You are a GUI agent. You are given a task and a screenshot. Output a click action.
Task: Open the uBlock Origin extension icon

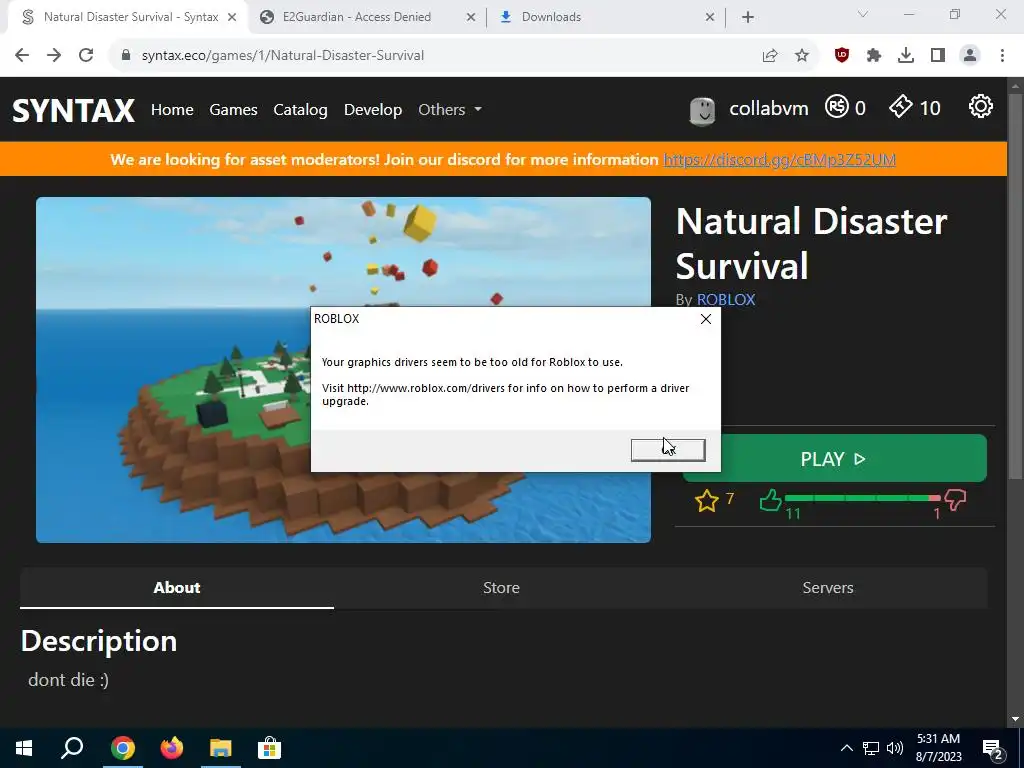pos(842,56)
